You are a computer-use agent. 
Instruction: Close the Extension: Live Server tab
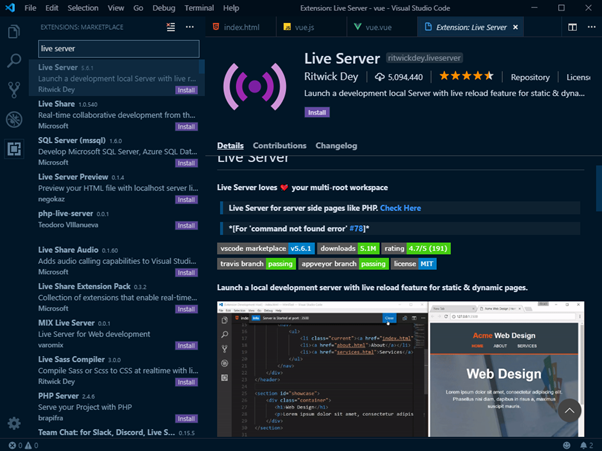515,27
